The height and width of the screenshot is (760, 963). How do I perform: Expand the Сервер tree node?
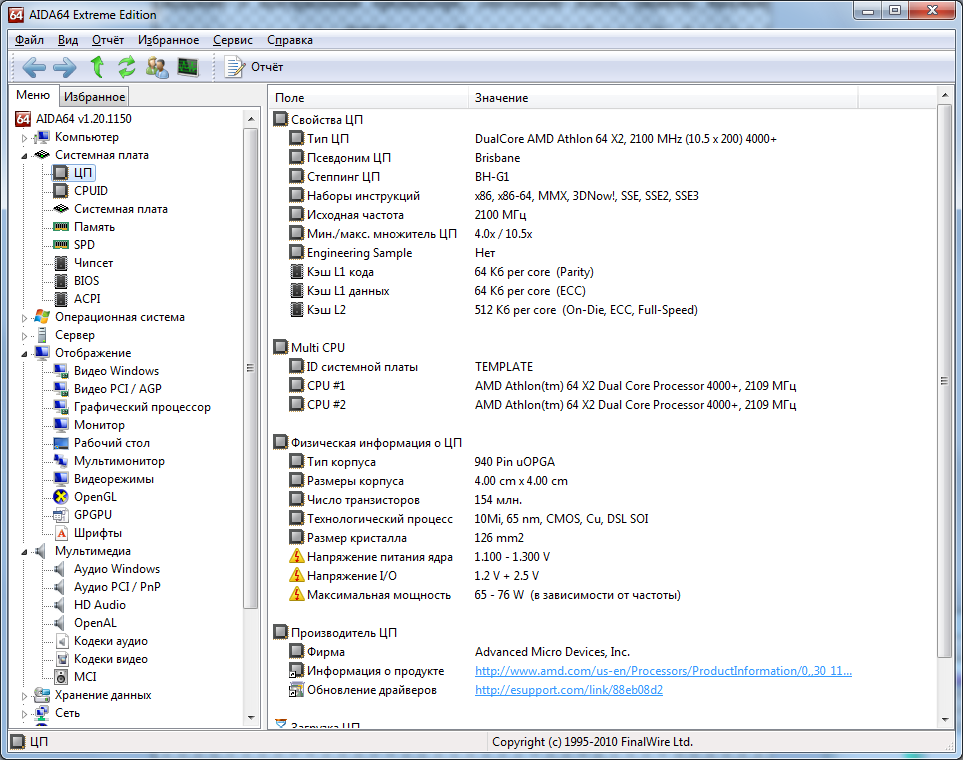25,336
